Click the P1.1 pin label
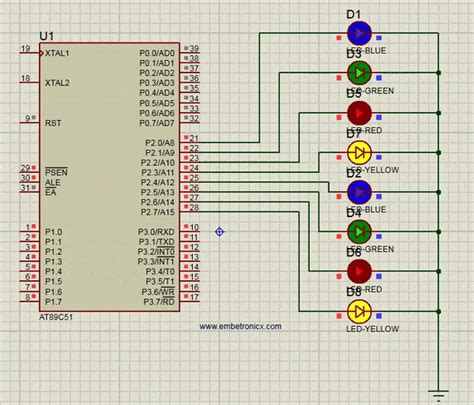 pos(53,242)
